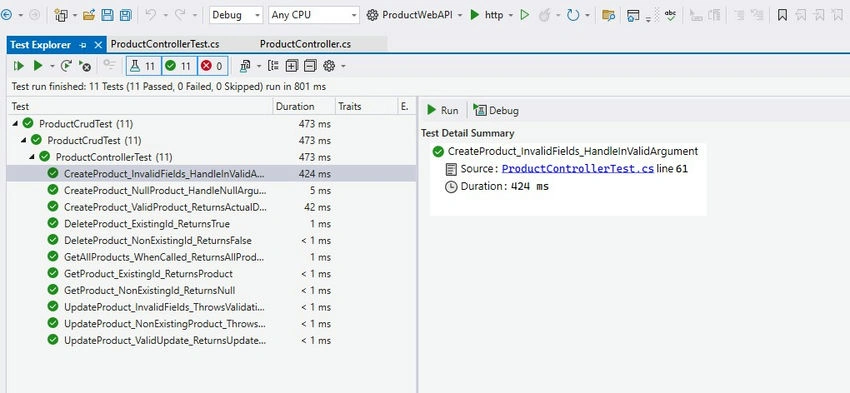Screen dimensions: 850x393
Task: Click Start Without Debugging outline play icon
Action: coord(524,15)
